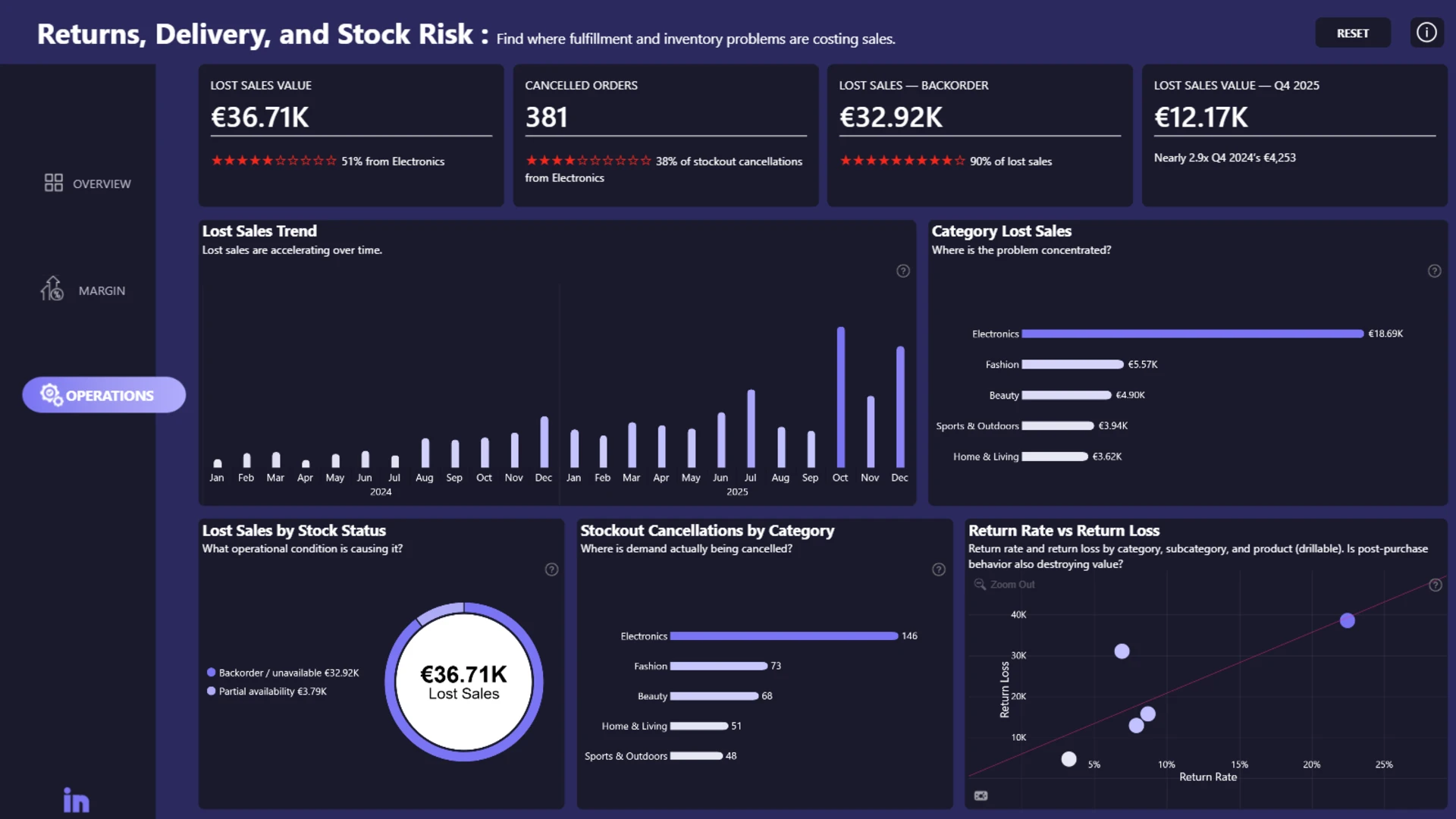1456x819 pixels.
Task: Open help tooltip for Stockout Cancellations chart
Action: pos(938,570)
